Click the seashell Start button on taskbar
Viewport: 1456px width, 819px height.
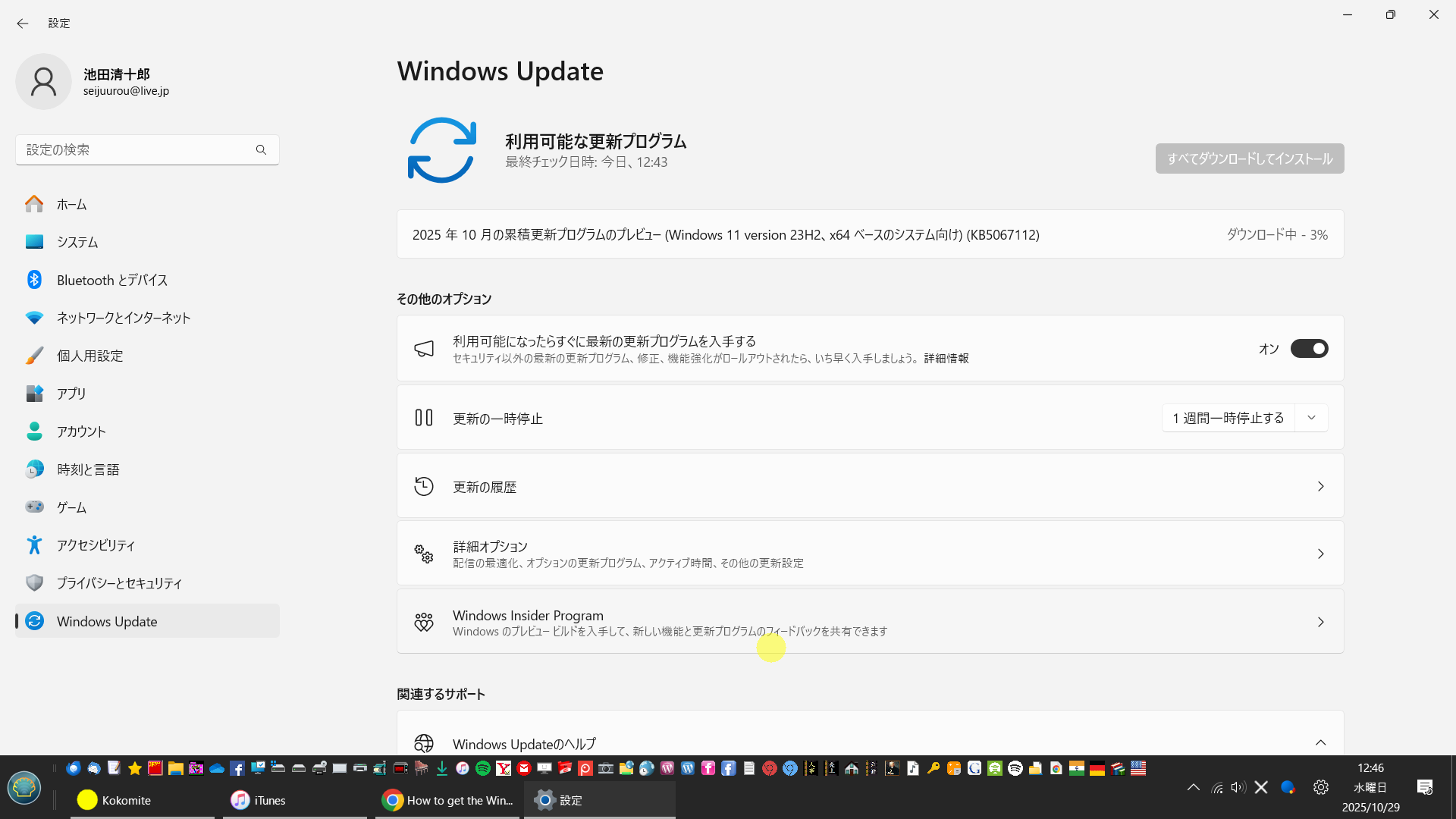24,788
